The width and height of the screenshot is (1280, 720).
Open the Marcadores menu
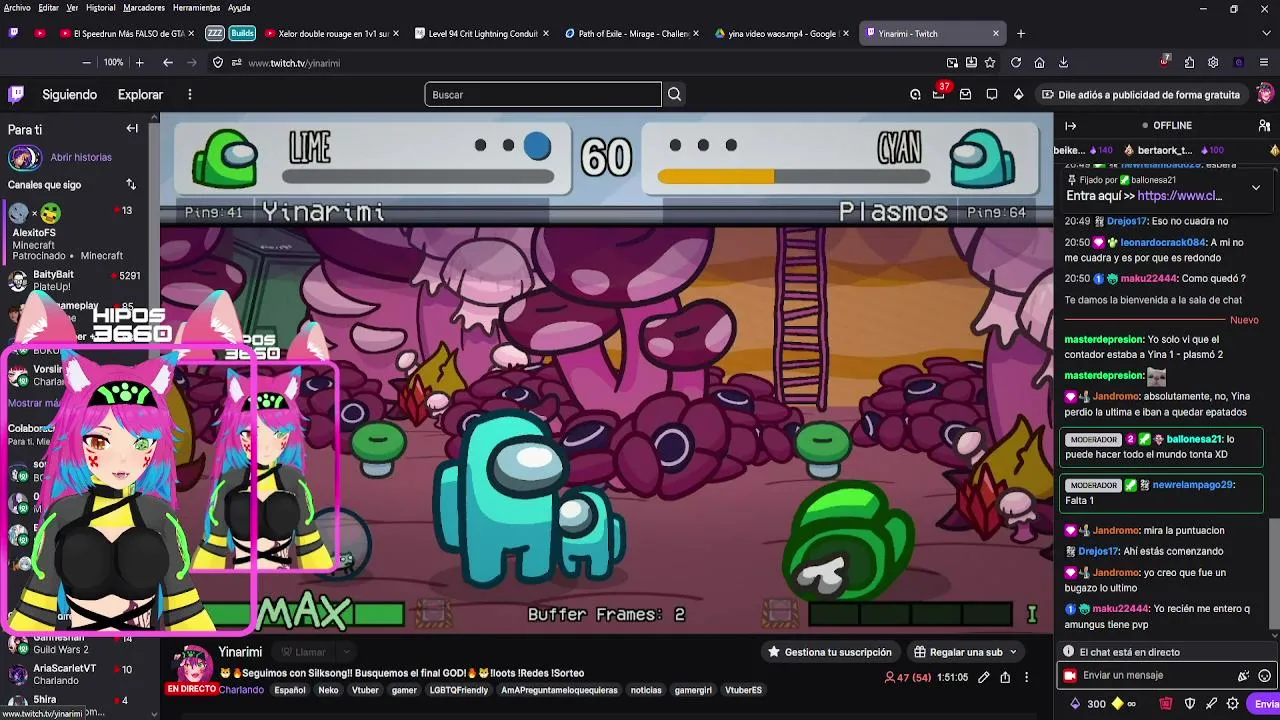144,8
